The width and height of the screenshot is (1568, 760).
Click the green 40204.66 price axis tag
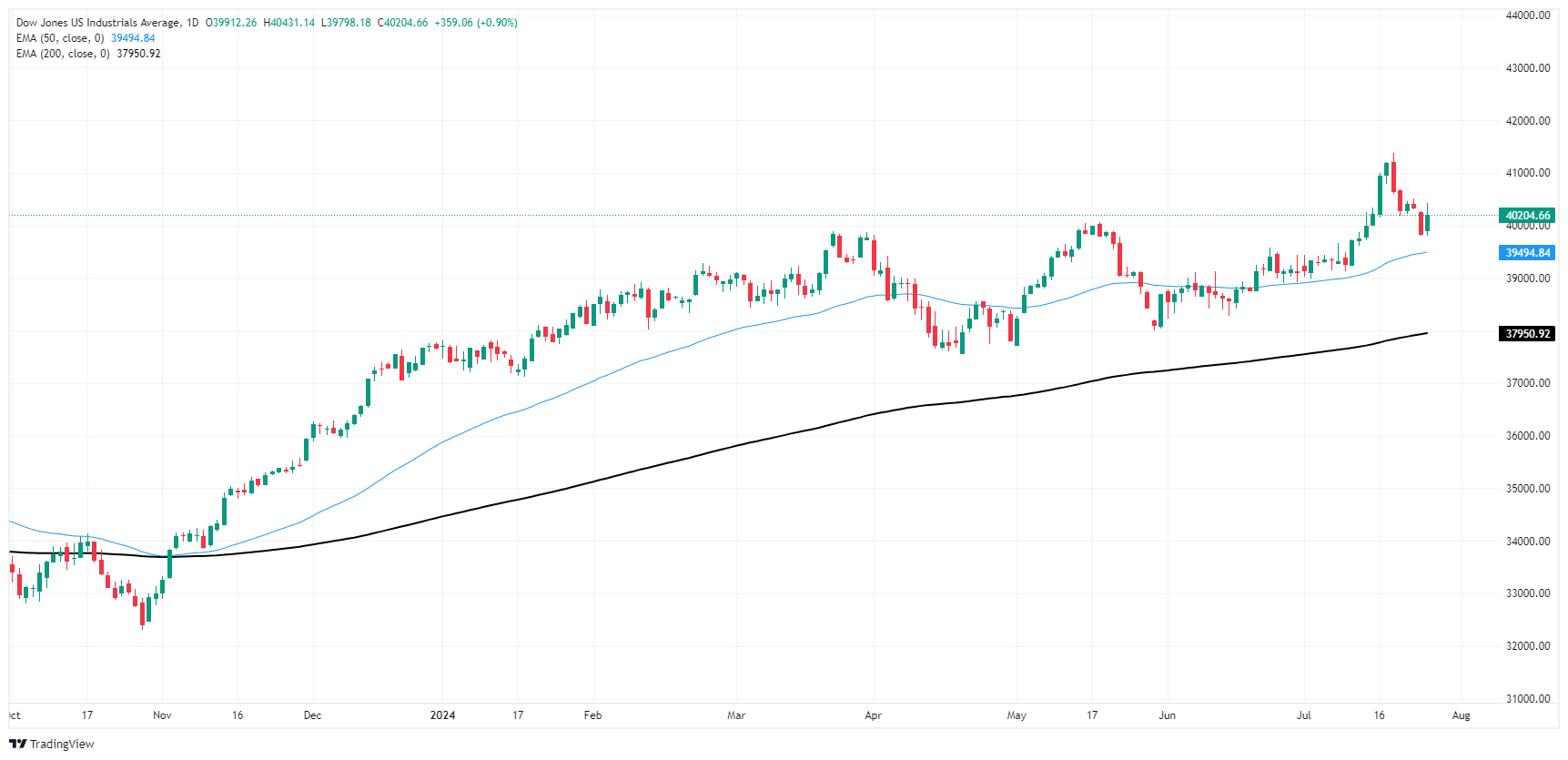point(1527,216)
